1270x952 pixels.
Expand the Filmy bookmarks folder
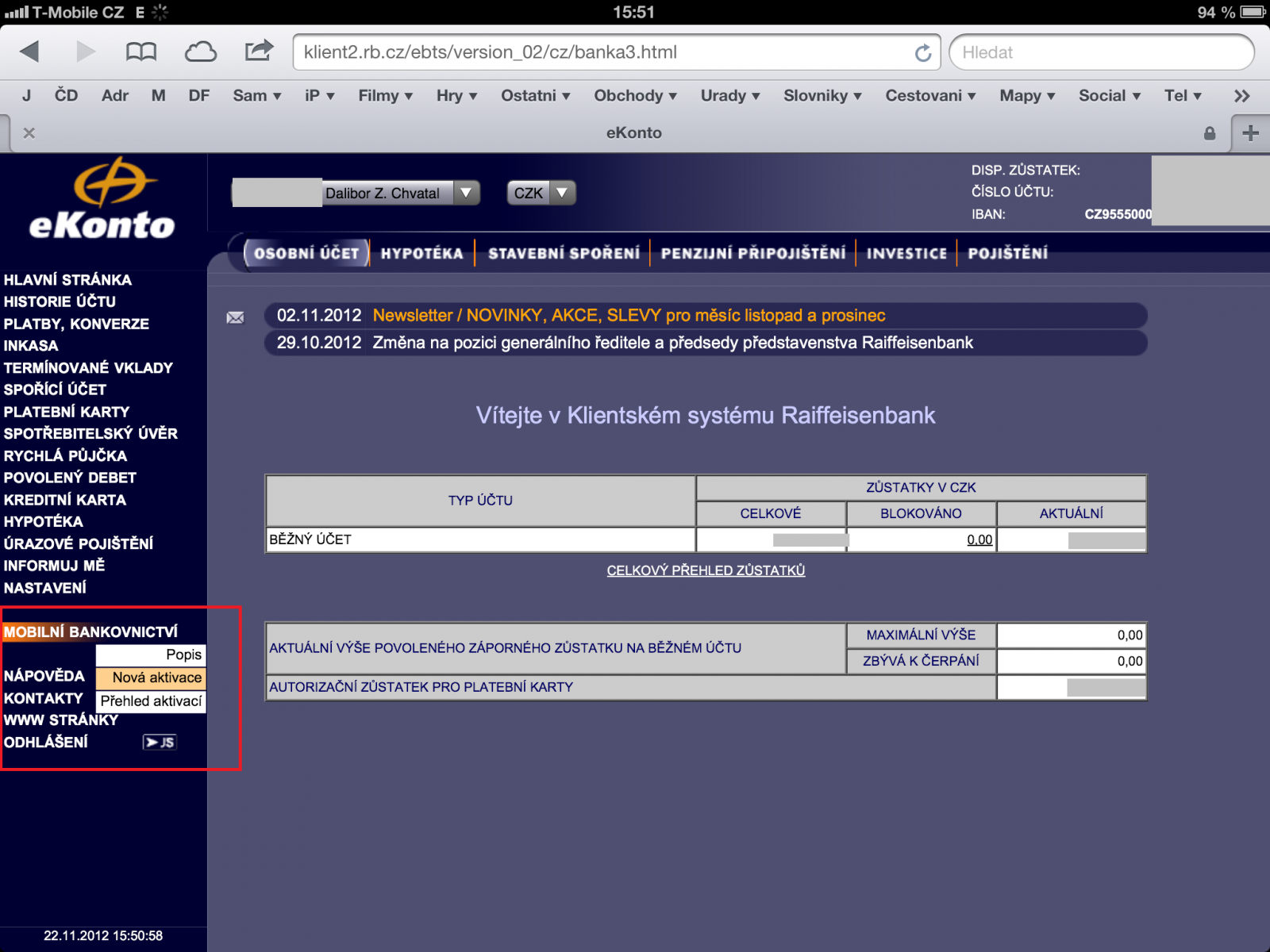click(386, 96)
